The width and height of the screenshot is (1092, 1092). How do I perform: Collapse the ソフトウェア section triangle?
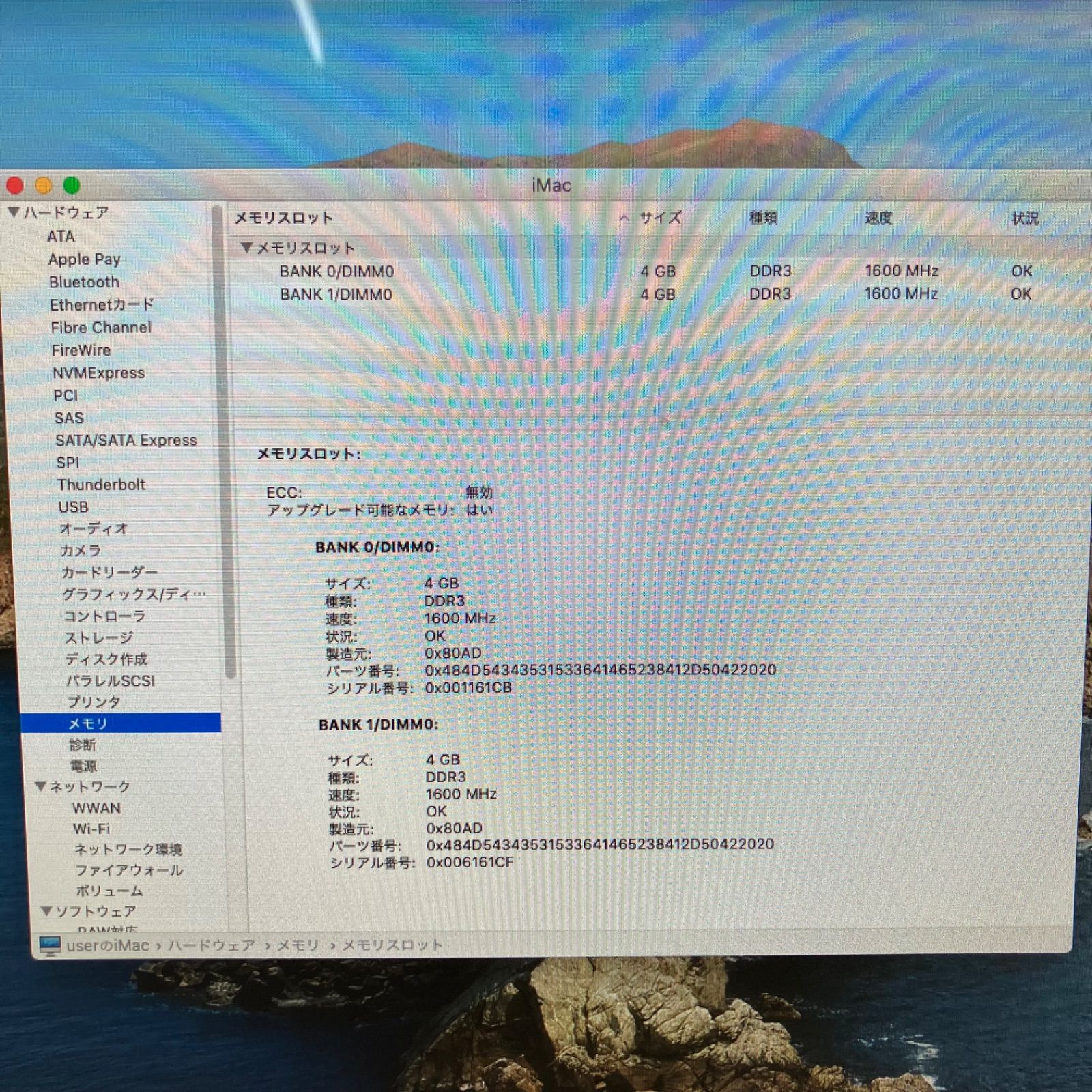point(46,910)
